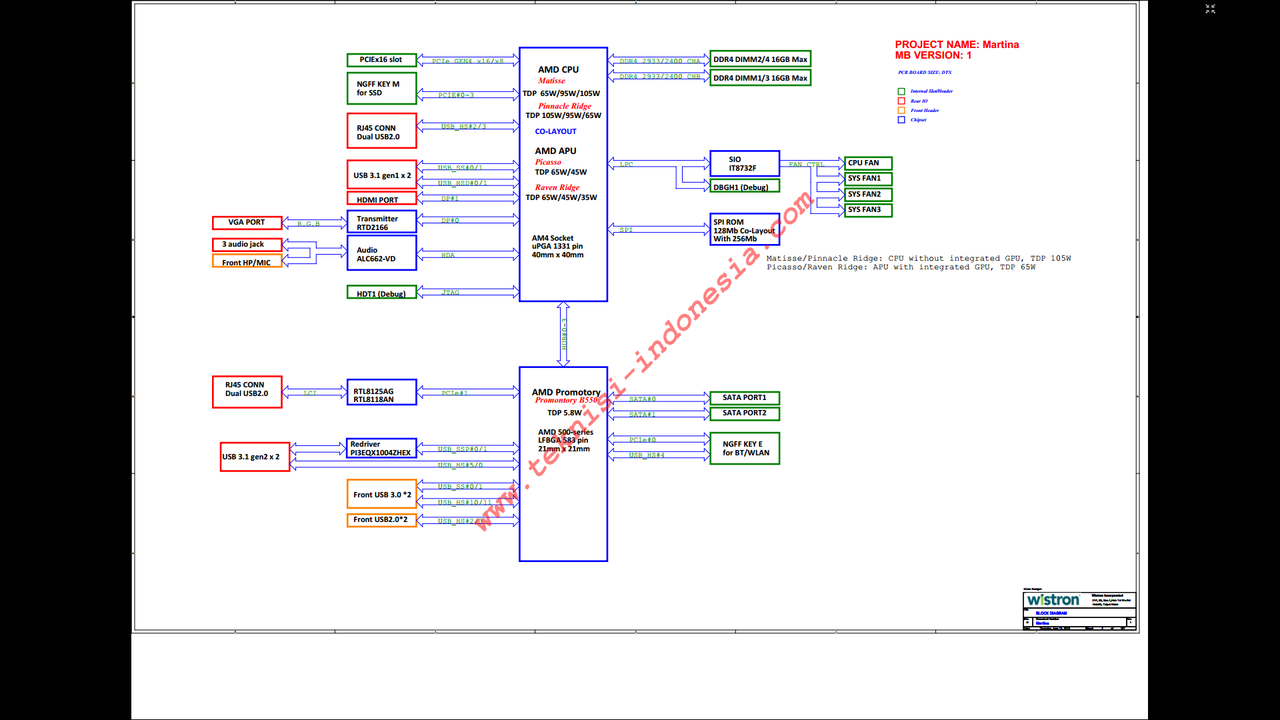Select the PCB BOARD SIZE: DTX note
The width and height of the screenshot is (1280, 720).
coord(924,74)
